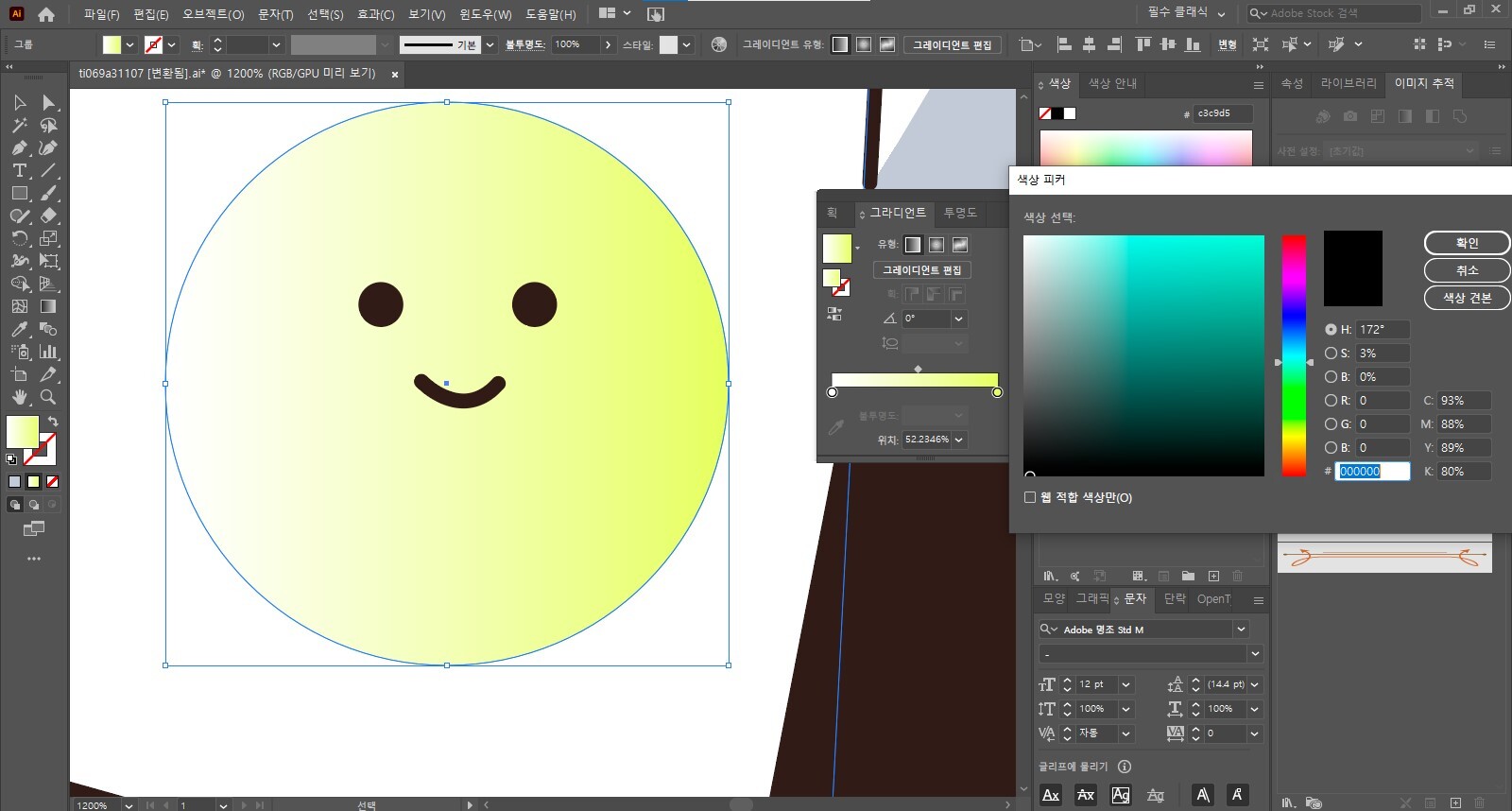The image size is (1512, 811).
Task: Click the 확인 button in color picker
Action: [x=1466, y=243]
